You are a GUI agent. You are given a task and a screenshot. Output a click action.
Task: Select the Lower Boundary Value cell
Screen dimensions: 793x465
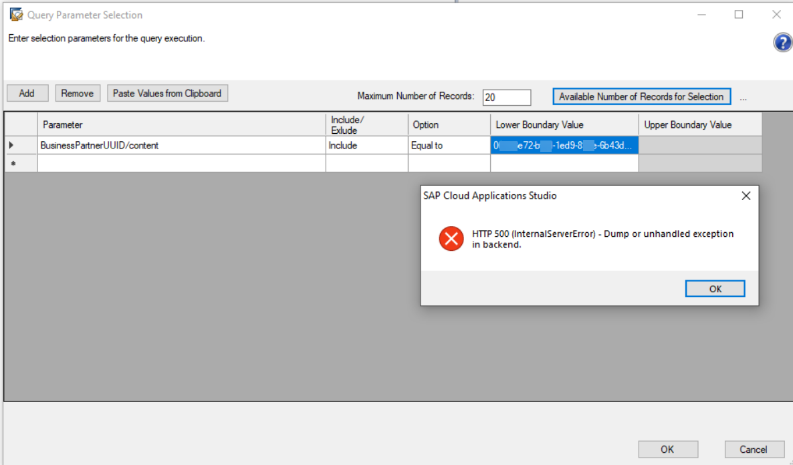564,145
